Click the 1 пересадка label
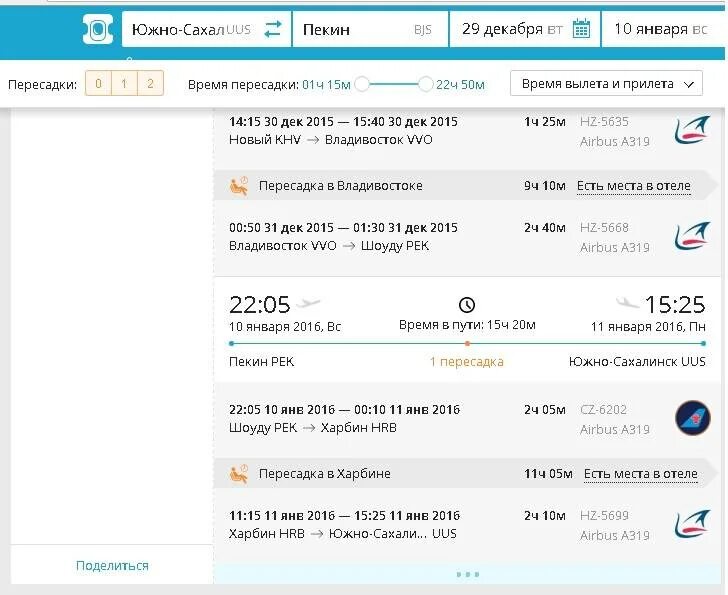 pos(467,362)
